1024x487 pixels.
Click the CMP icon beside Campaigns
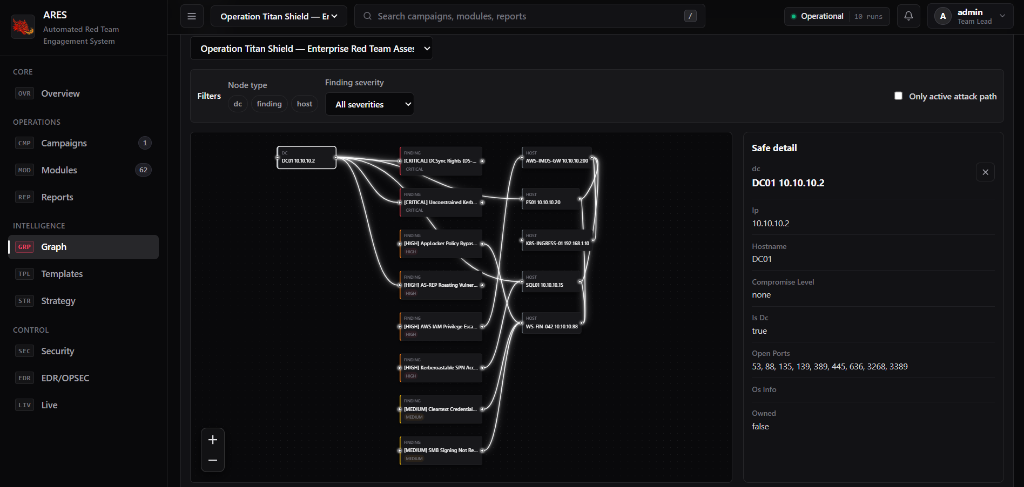(x=24, y=143)
